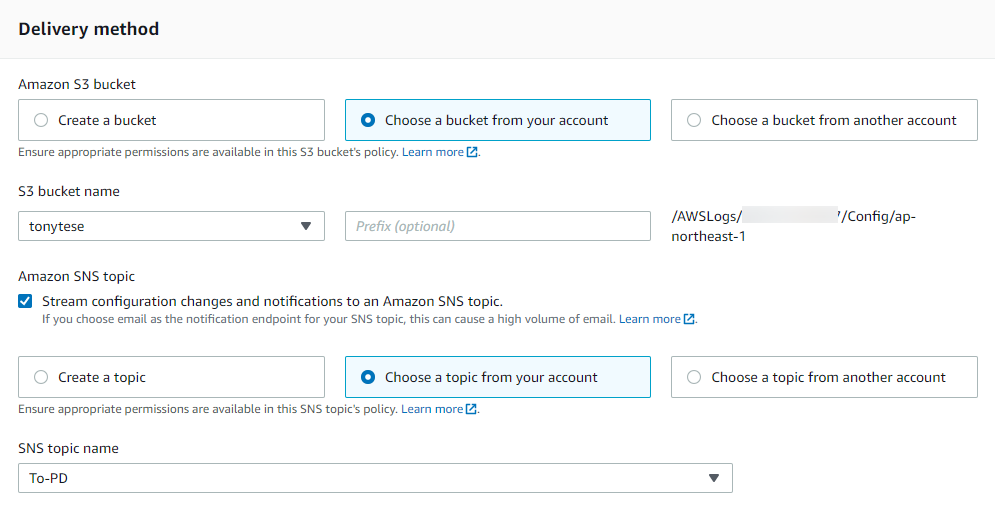Select the Create a topic option

point(41,377)
